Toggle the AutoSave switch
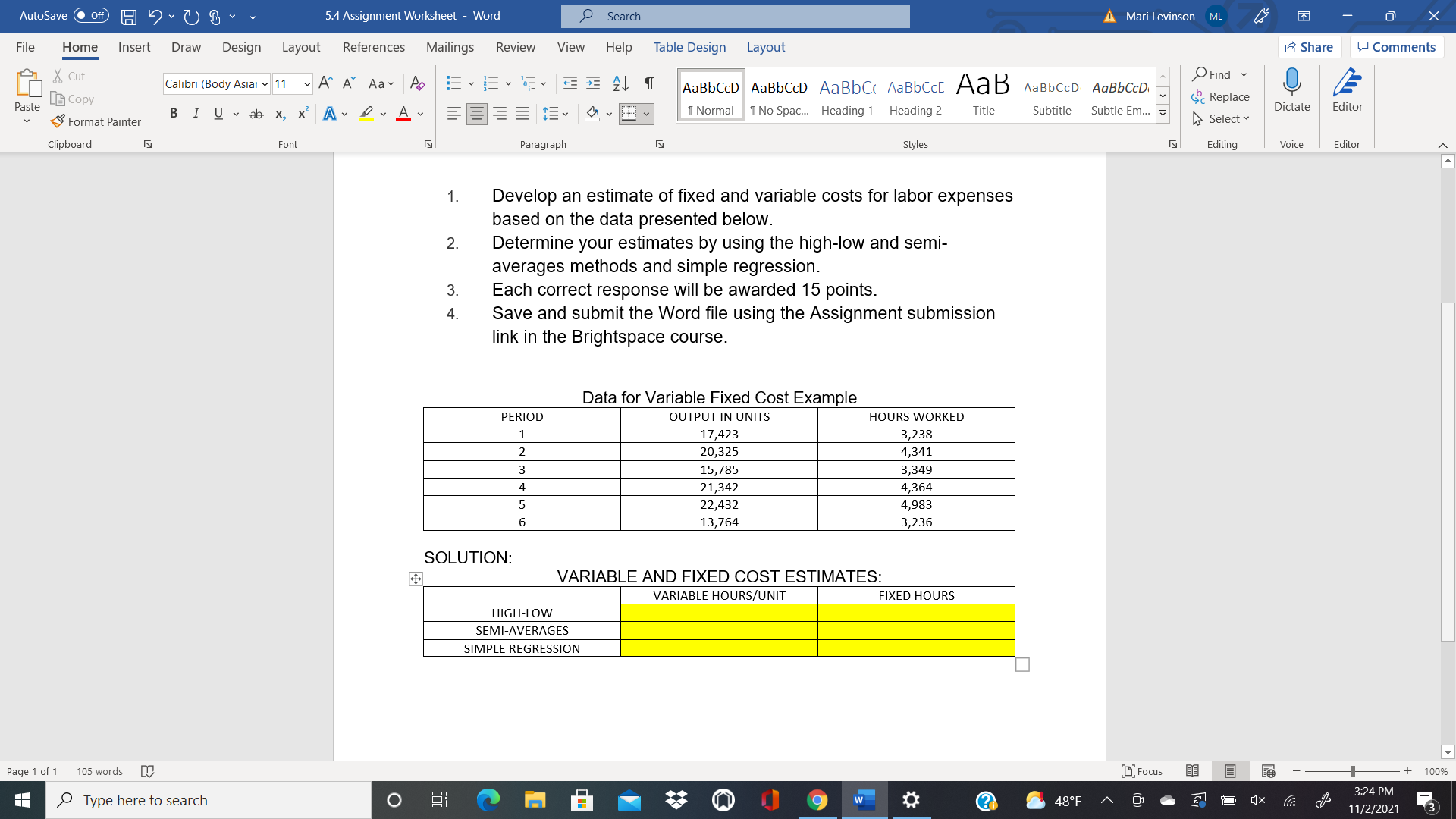The height and width of the screenshot is (819, 1456). point(90,15)
